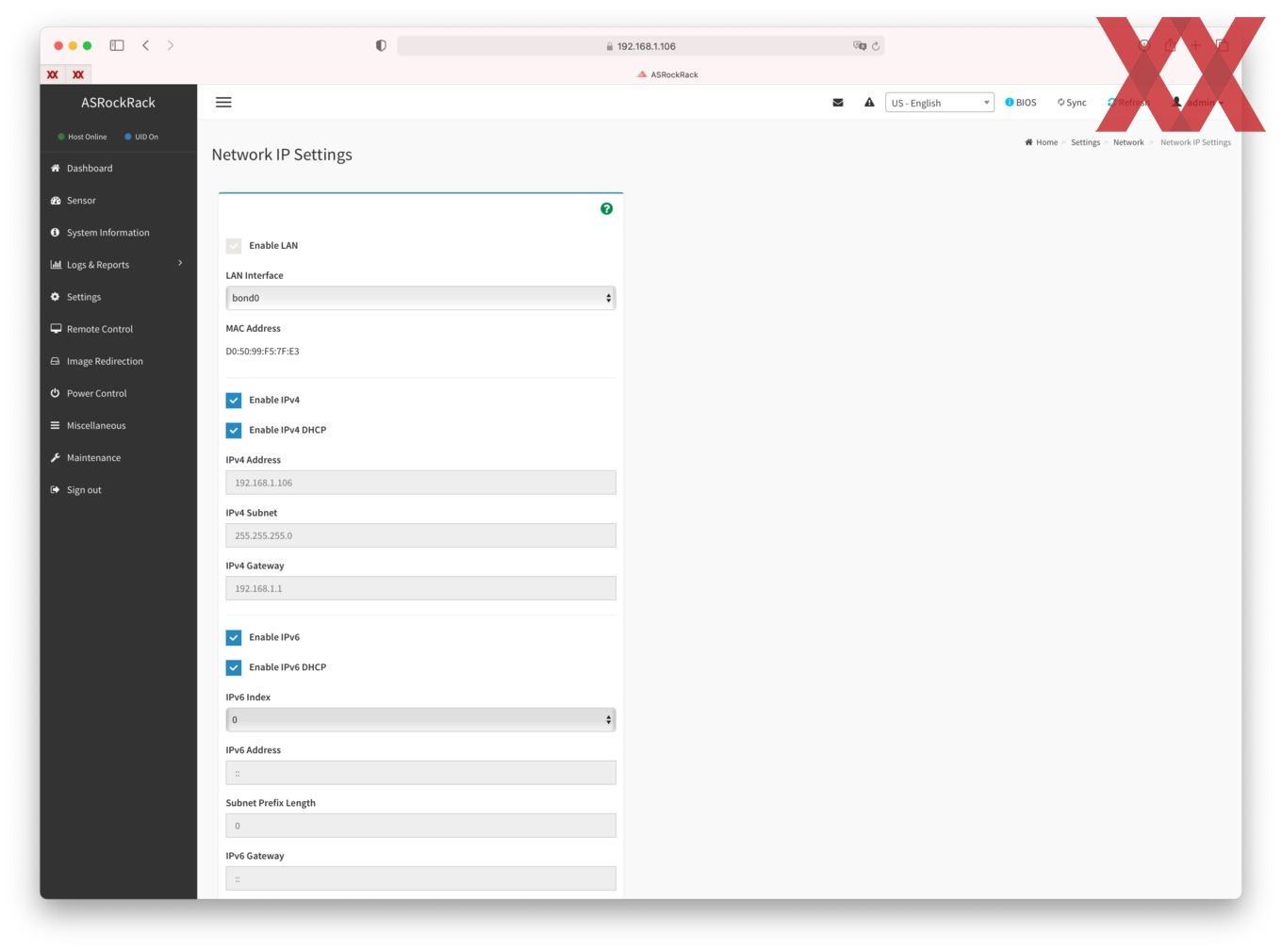Click the Safari back arrow
Viewport: 1282px width, 952px height.
(145, 45)
